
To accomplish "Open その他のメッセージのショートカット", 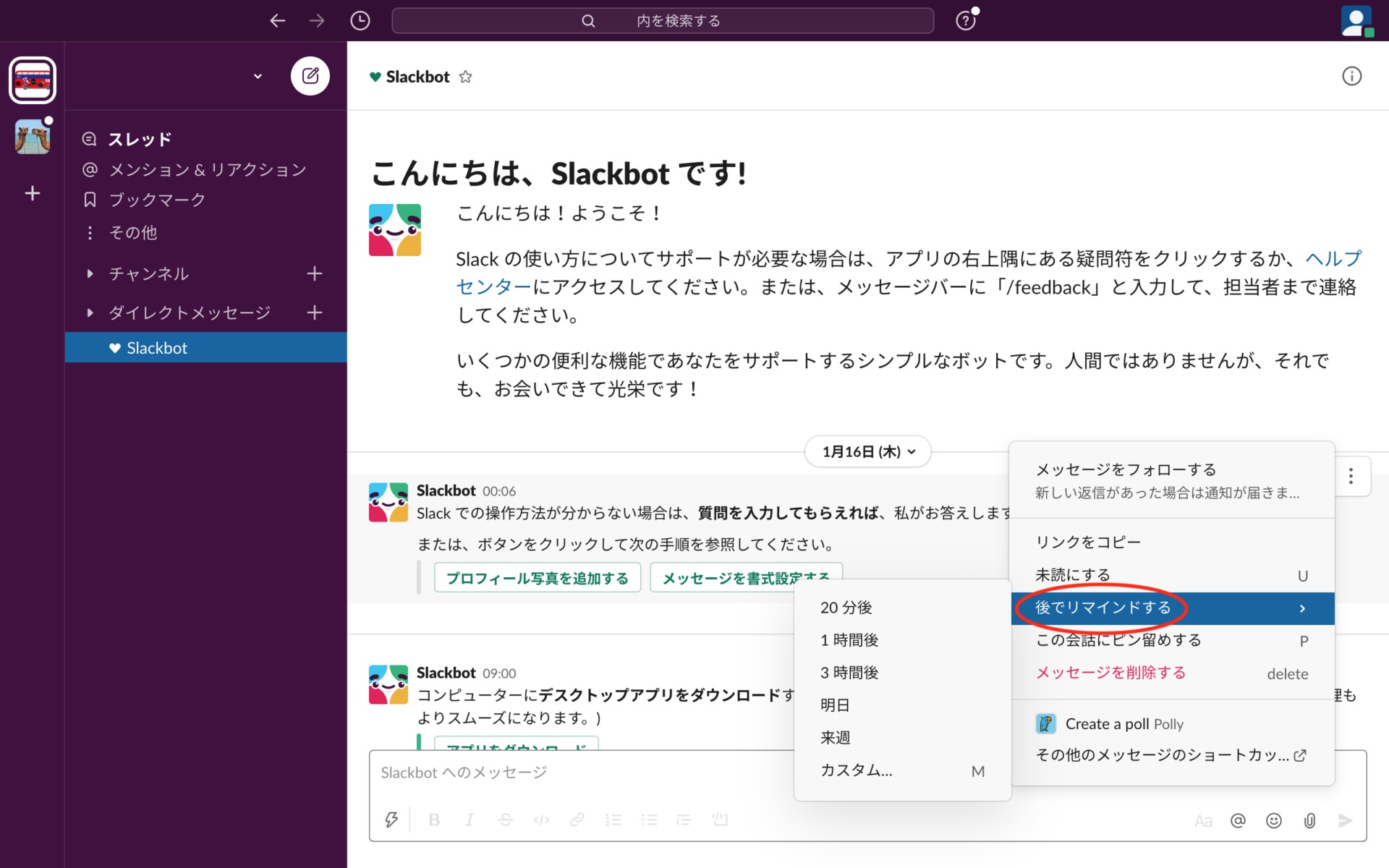I will point(1173,754).
